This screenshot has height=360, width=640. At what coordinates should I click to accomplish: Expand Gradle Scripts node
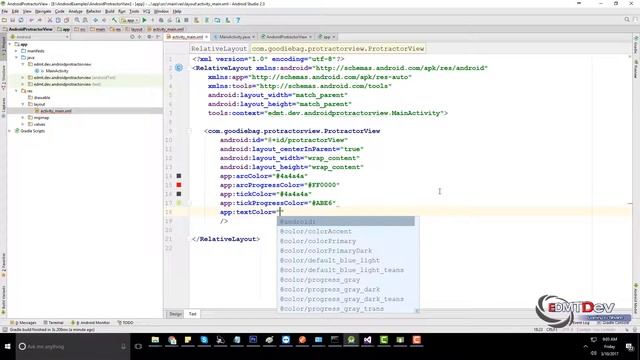pyautogui.click(x=10, y=131)
